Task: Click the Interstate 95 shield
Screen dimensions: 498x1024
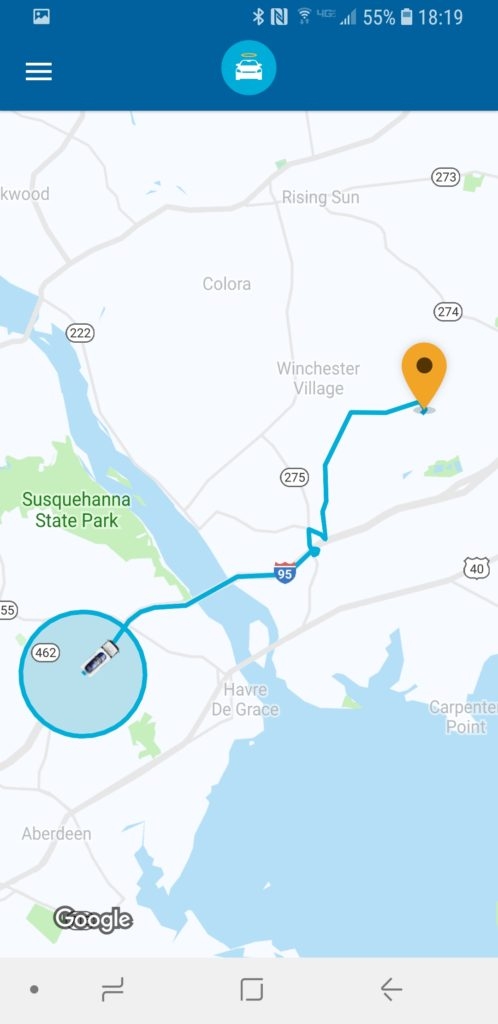Action: 285,571
